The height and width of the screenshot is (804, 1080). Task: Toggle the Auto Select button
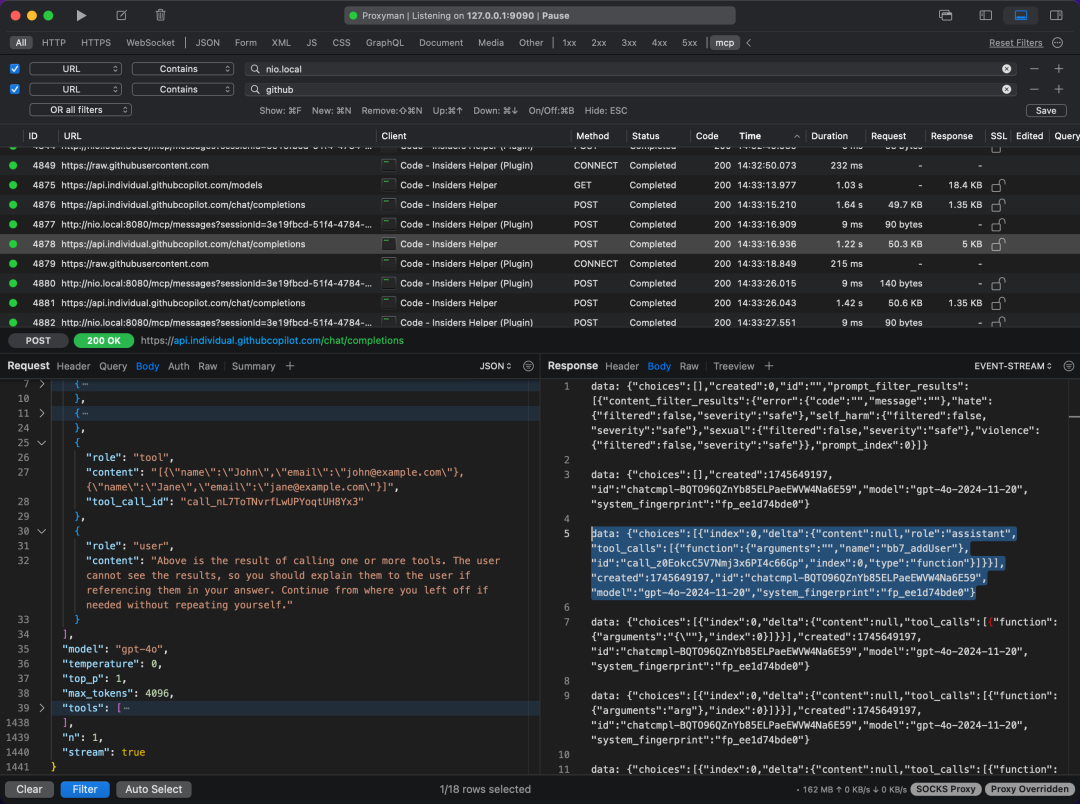pos(154,789)
